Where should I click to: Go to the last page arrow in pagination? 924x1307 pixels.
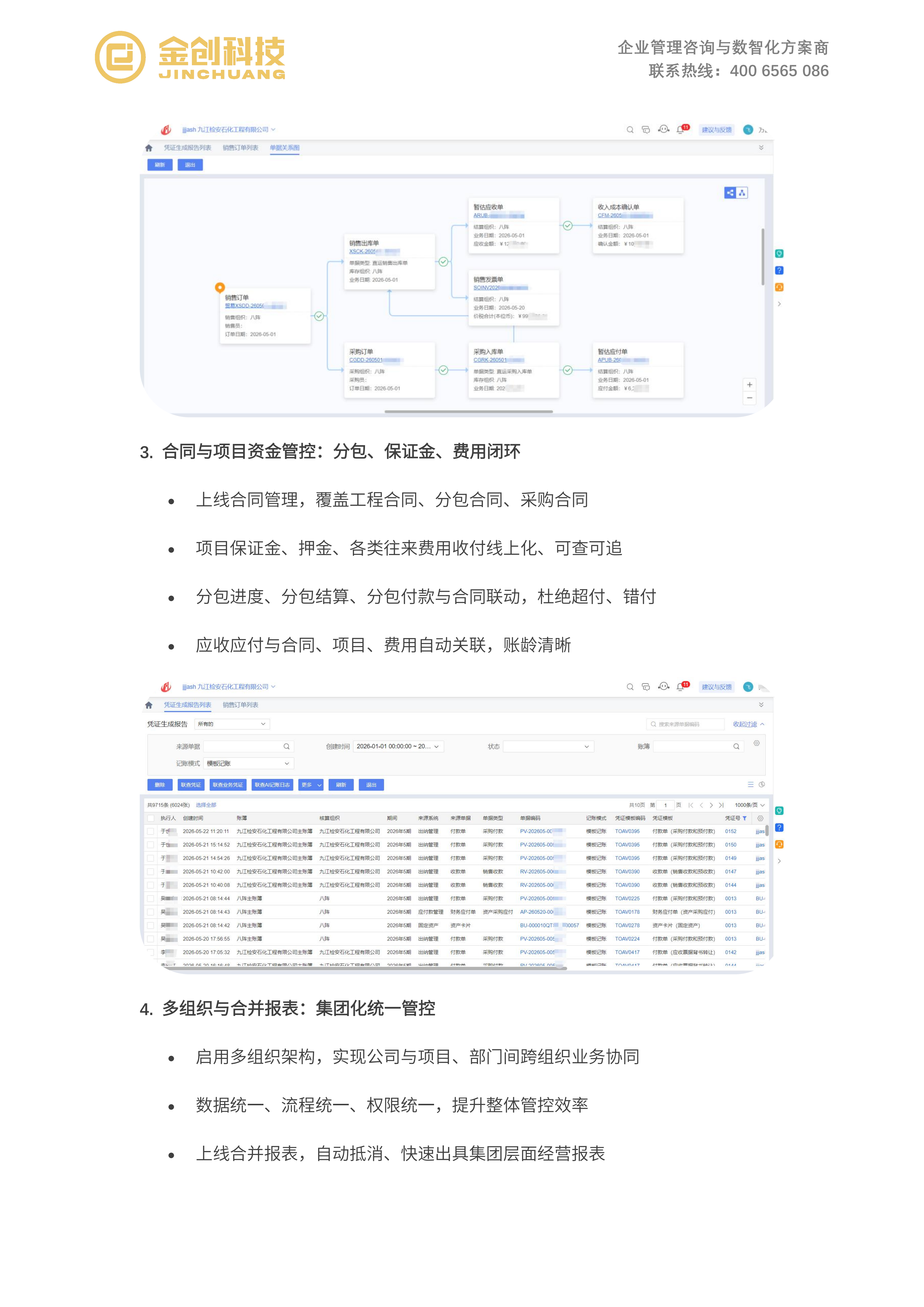(721, 805)
